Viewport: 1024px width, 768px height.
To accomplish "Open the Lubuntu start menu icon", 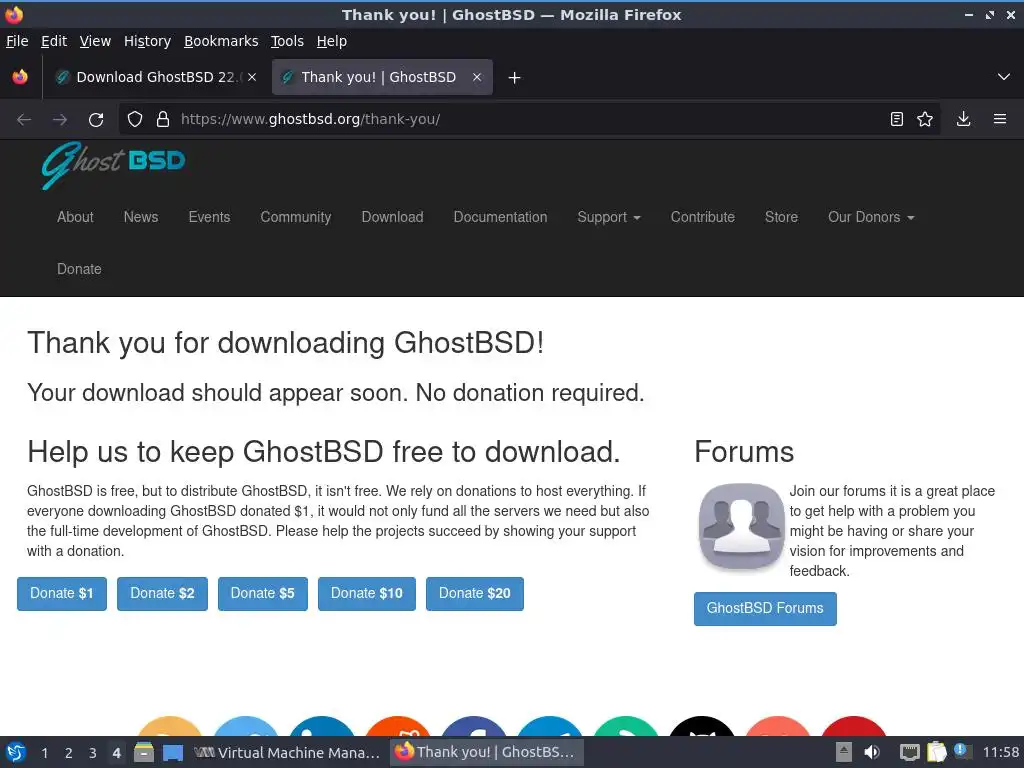I will tap(16, 752).
